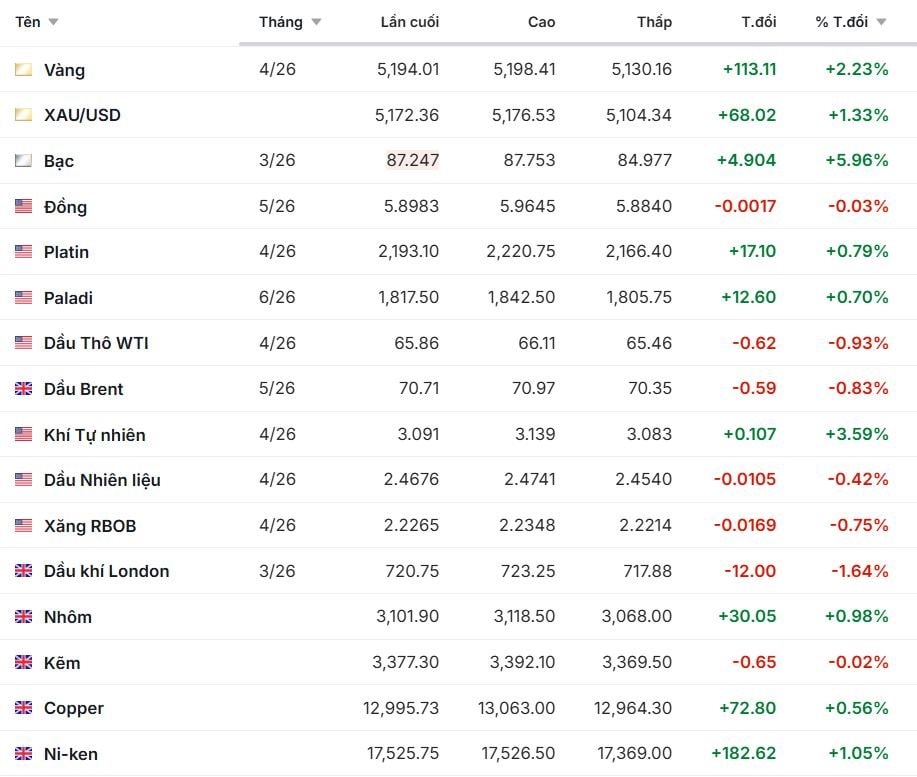The height and width of the screenshot is (777, 917).
Task: Click the highlighted Bạc last price 87.247
Action: 412,160
